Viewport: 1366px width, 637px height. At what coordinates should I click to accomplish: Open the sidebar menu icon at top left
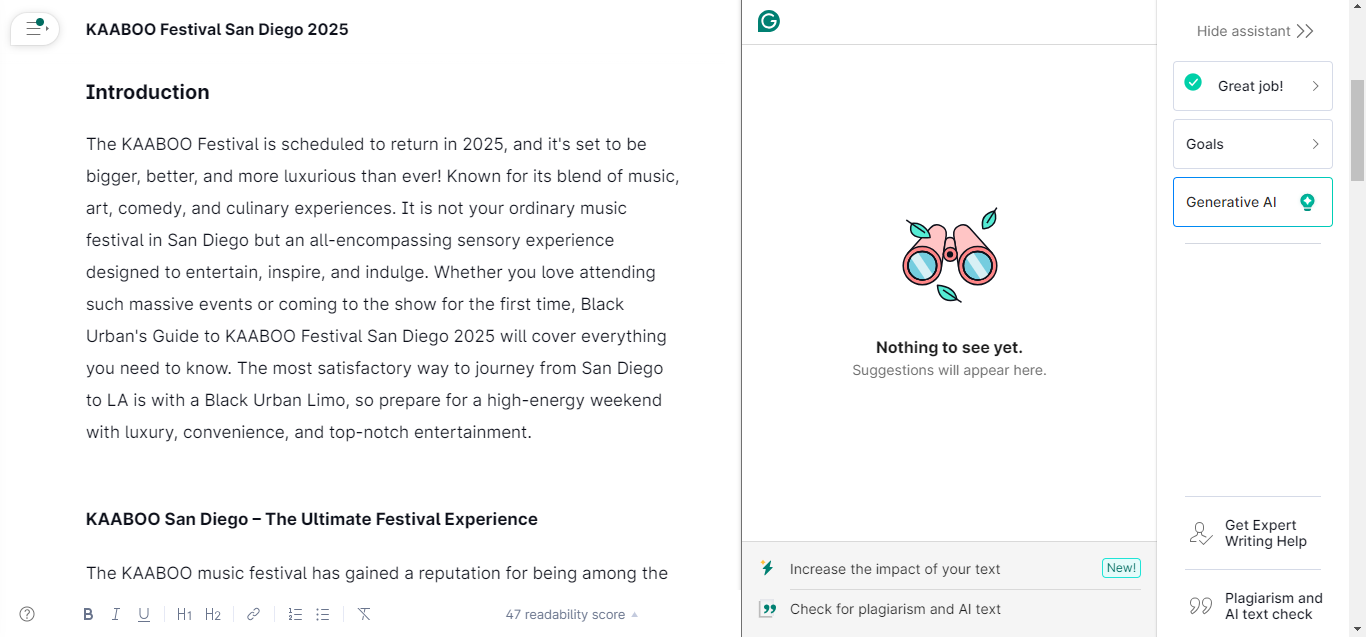click(x=36, y=29)
